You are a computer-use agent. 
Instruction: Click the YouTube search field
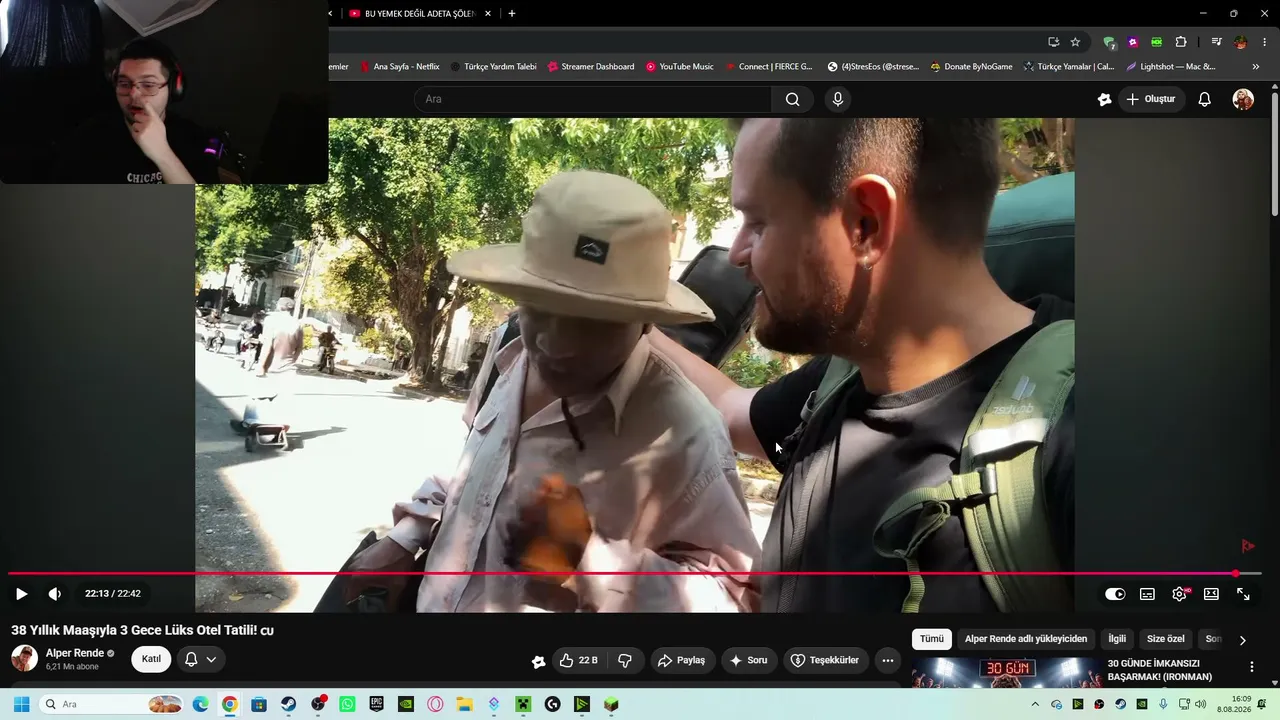point(592,99)
